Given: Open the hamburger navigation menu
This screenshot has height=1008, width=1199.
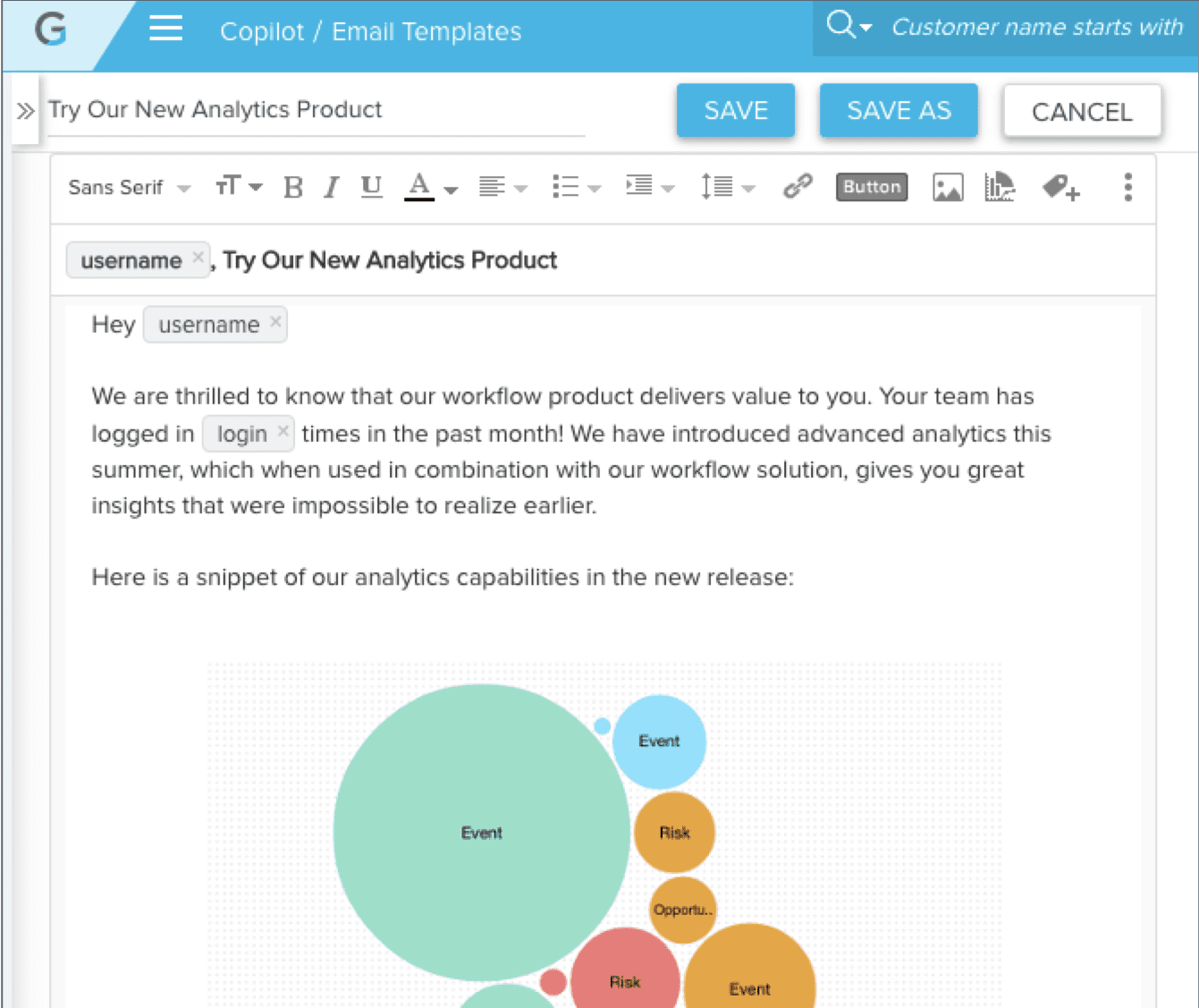Looking at the screenshot, I should tap(165, 30).
